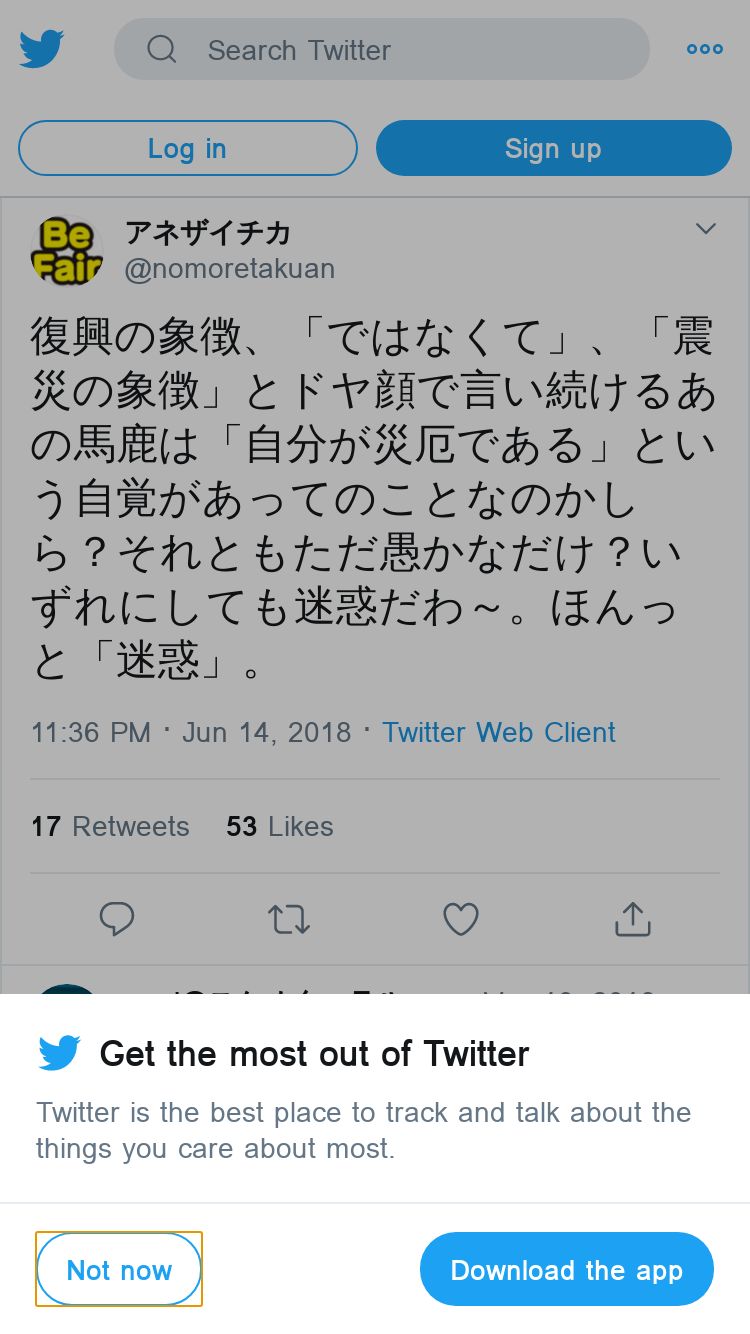Click the Twitter bird logo in header
The height and width of the screenshot is (1334, 750).
(41, 49)
